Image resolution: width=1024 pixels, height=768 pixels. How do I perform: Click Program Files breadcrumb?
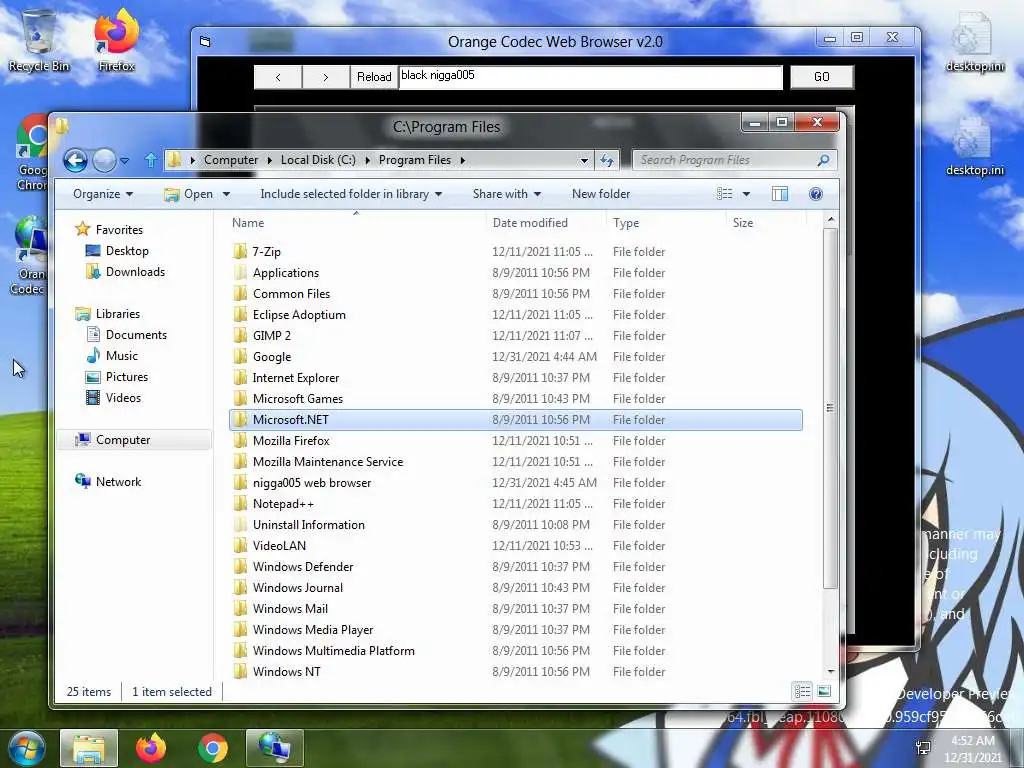415,160
